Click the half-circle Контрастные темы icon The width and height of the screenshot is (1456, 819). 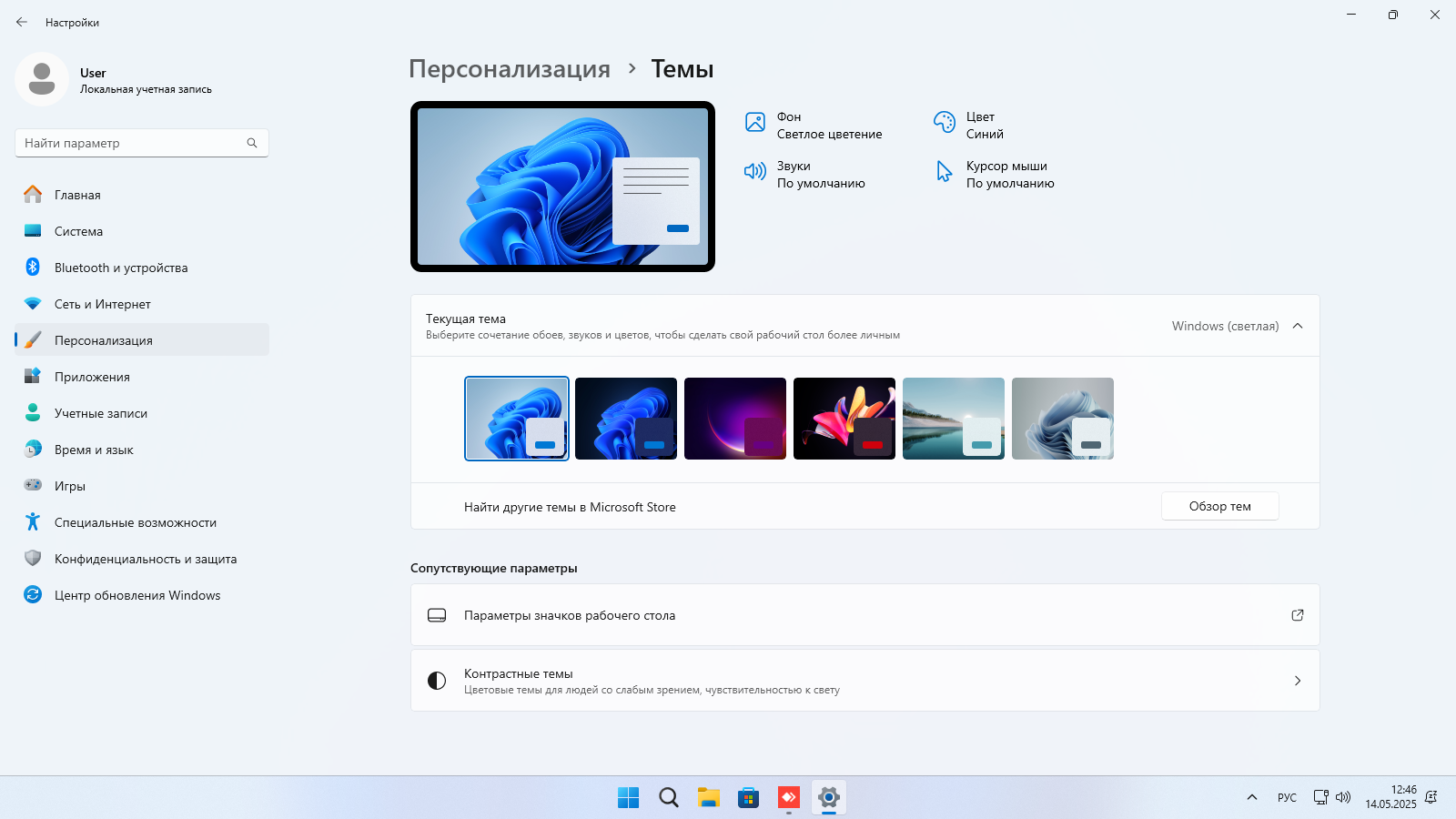coord(437,681)
